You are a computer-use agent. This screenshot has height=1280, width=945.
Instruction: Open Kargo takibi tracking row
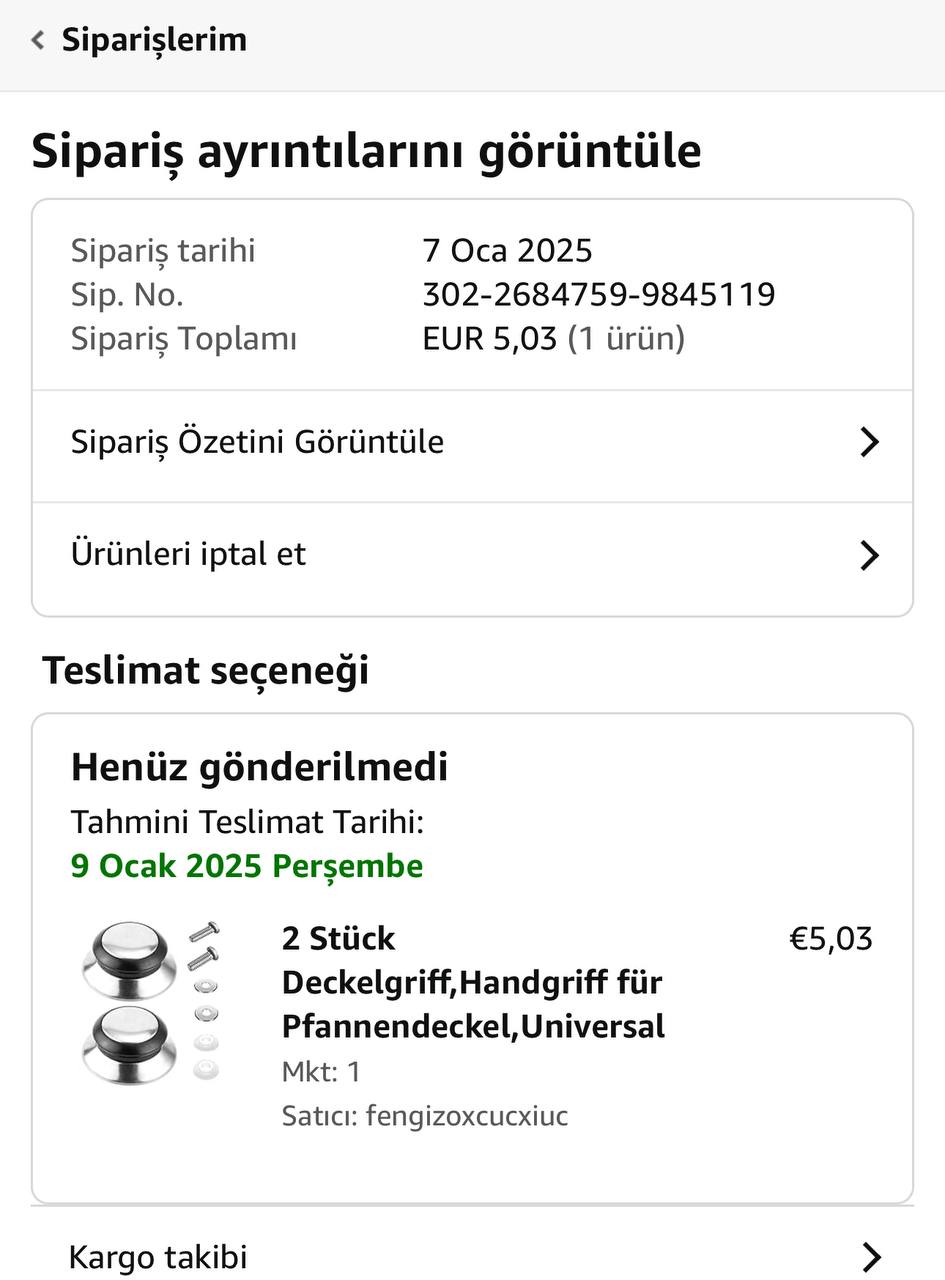(x=158, y=1257)
